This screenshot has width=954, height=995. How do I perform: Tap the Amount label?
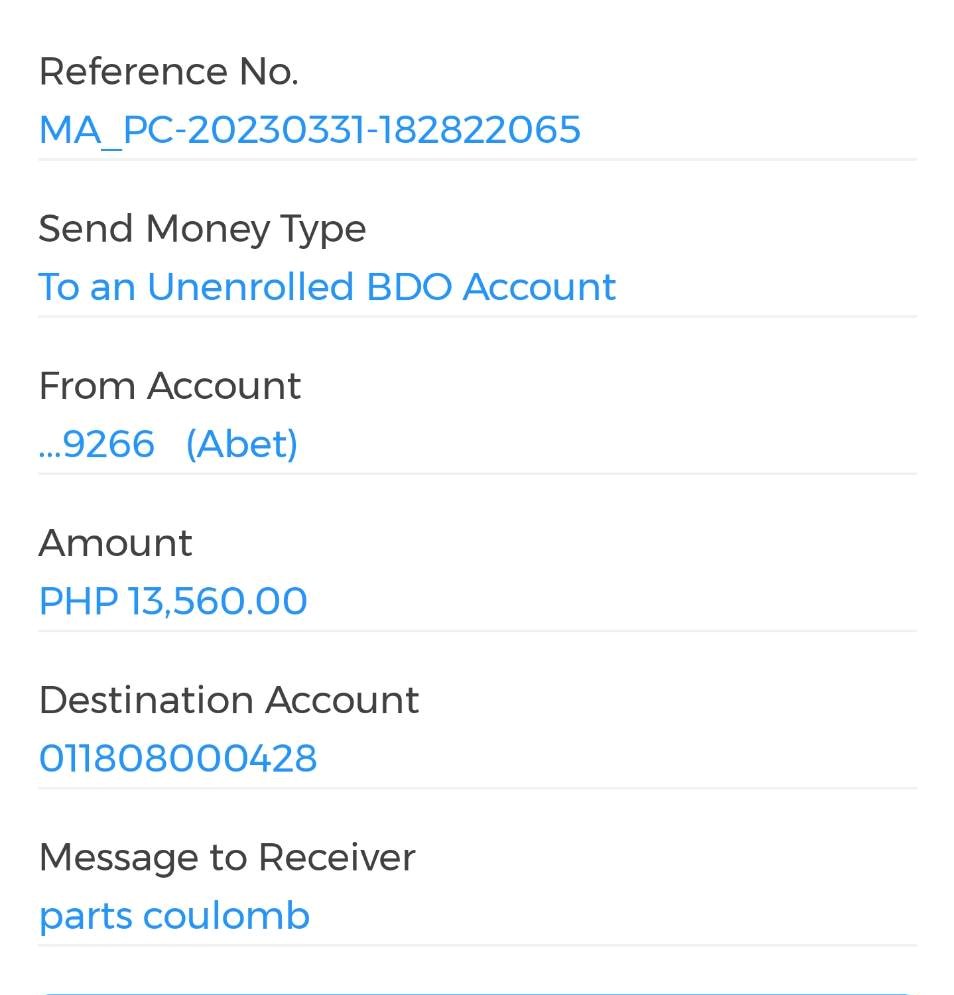point(115,543)
